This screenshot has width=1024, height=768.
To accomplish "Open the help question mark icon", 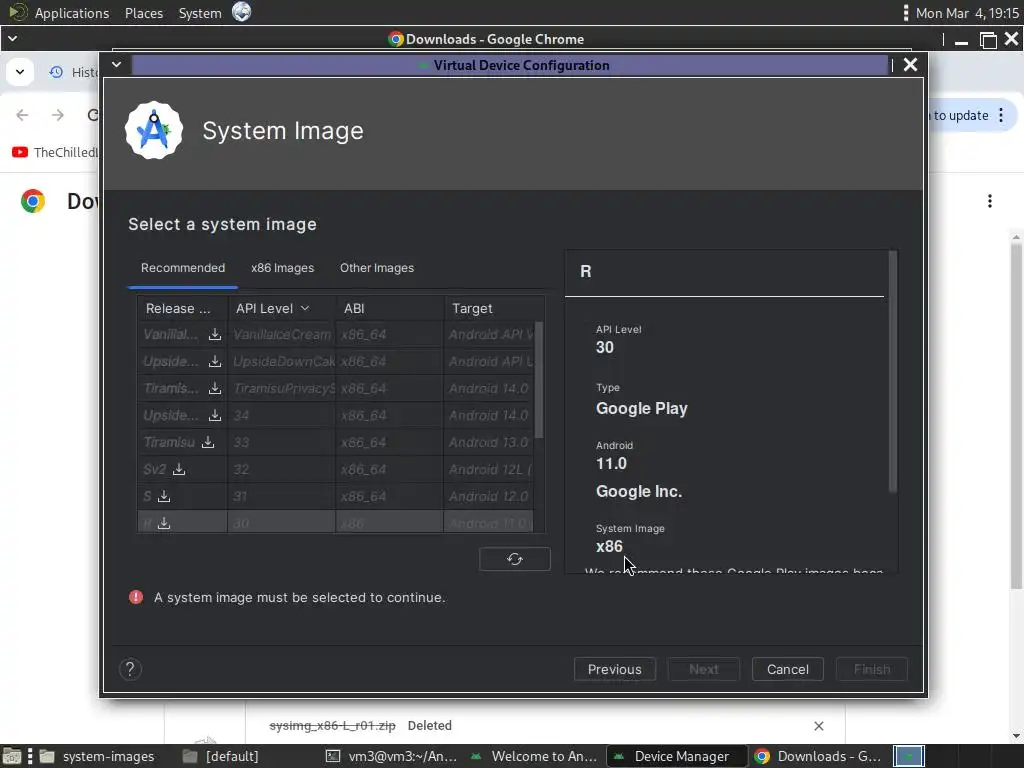I will click(130, 669).
